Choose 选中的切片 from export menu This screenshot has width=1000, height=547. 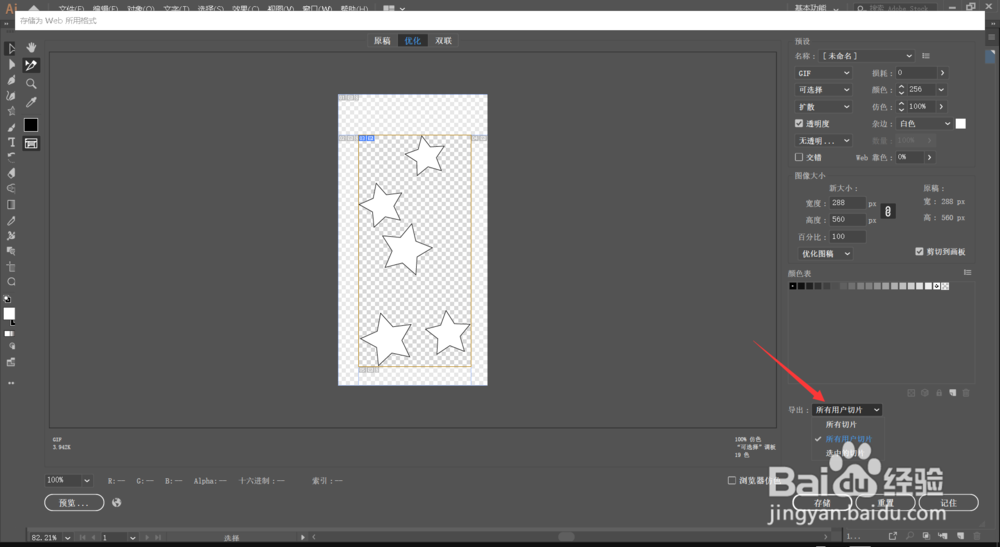coord(847,453)
